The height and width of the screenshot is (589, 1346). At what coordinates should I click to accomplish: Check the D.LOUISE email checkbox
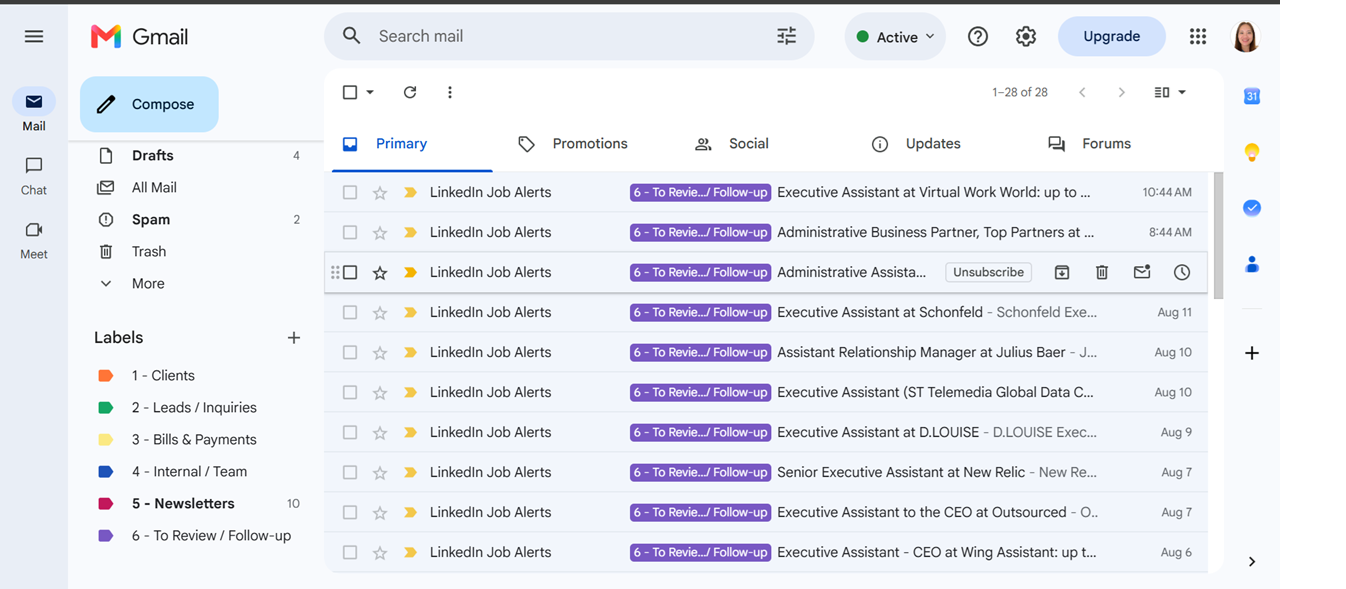click(x=350, y=432)
